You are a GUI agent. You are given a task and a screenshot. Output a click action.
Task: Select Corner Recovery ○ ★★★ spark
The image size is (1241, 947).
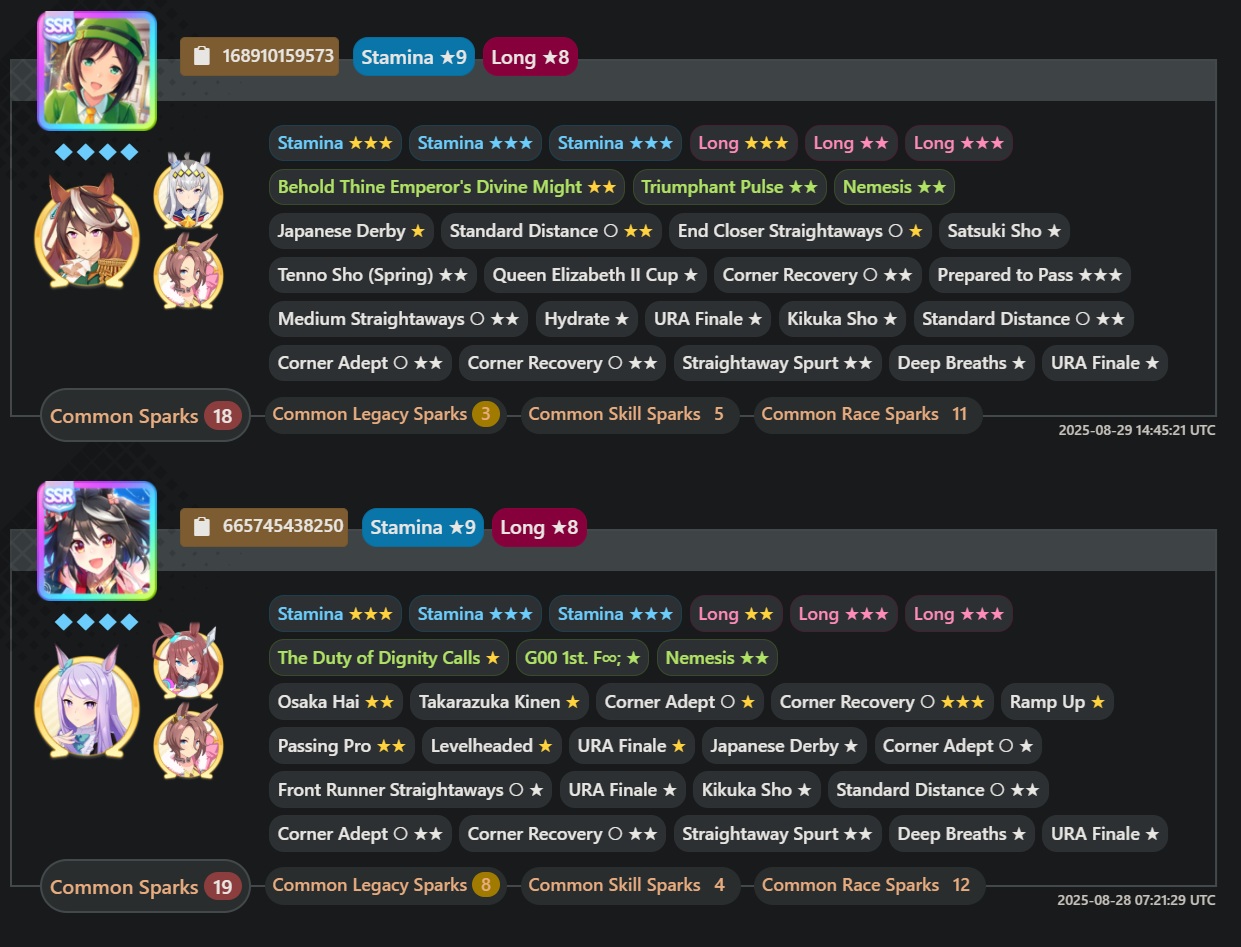click(x=883, y=702)
